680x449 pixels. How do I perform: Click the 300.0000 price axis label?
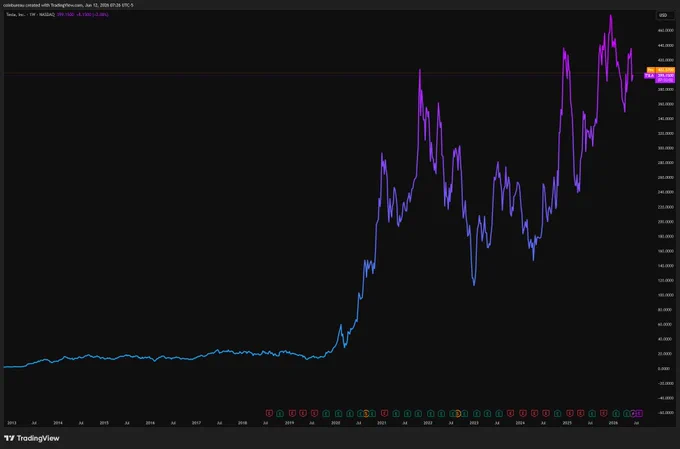tap(666, 148)
